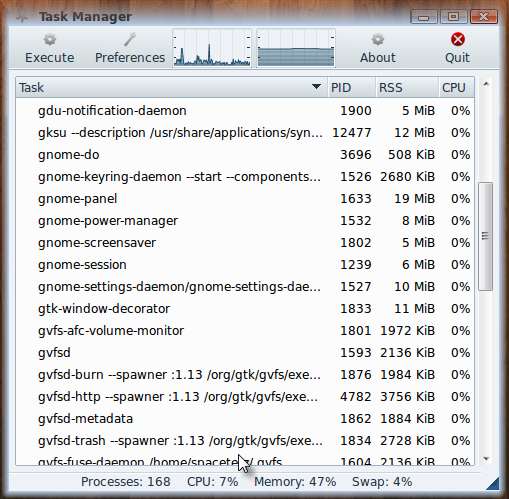The width and height of the screenshot is (509, 499).
Task: Click the CPU: 7% status text
Action: click(212, 482)
